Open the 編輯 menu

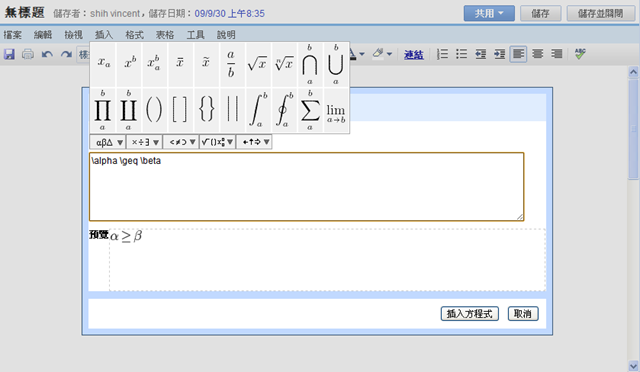click(43, 35)
